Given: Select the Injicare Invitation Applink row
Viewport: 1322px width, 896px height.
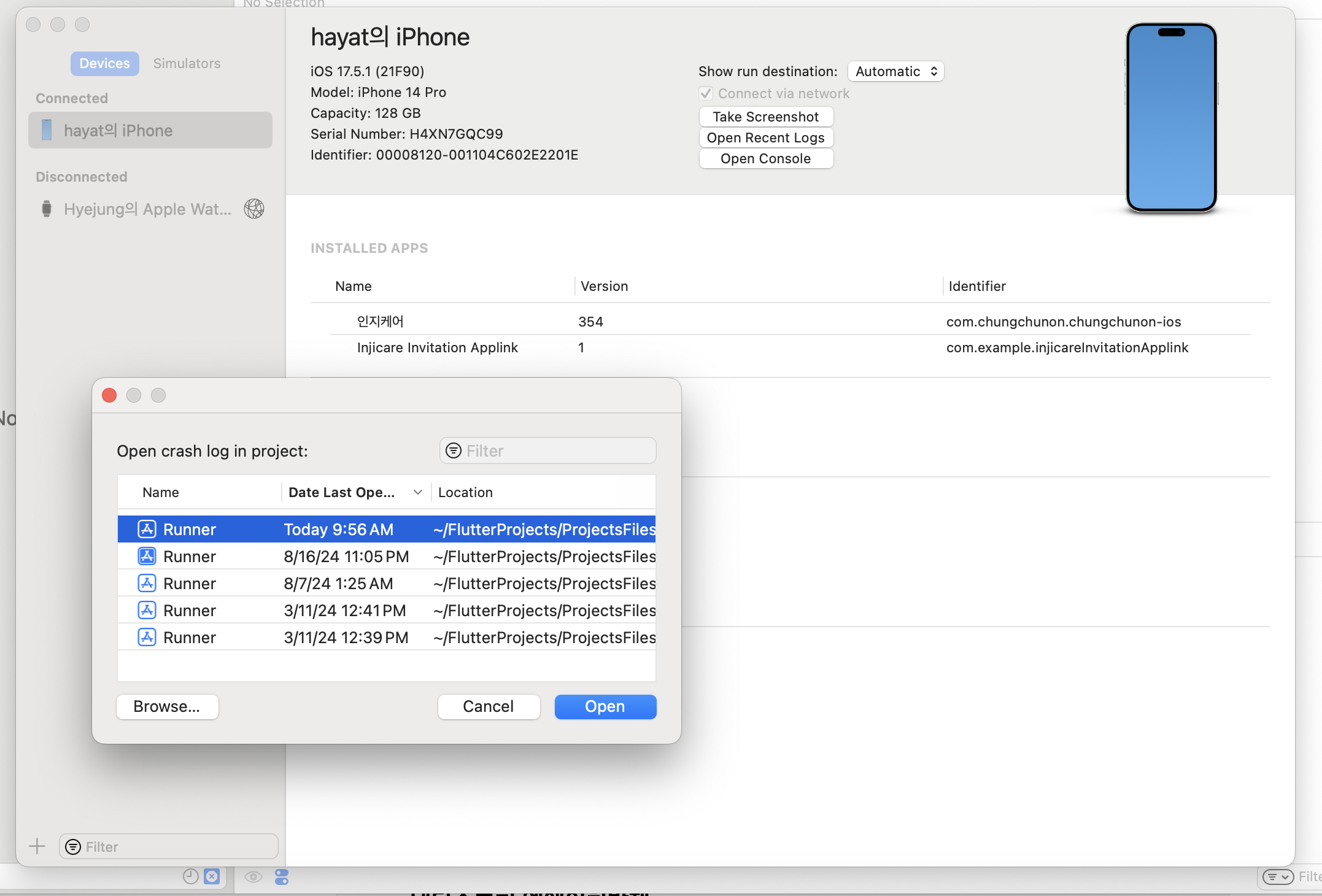Looking at the screenshot, I should [x=790, y=347].
